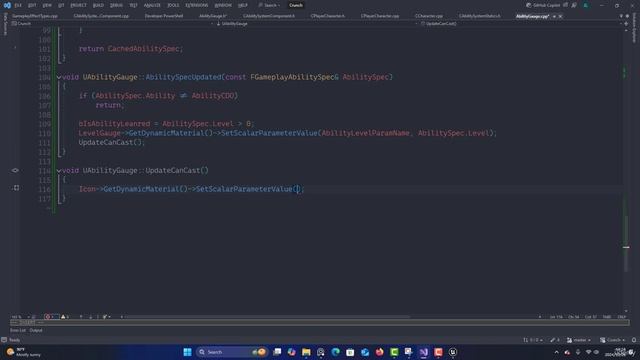Go to previous issue arrow
Viewport: 640px width, 360px height.
(81, 317)
